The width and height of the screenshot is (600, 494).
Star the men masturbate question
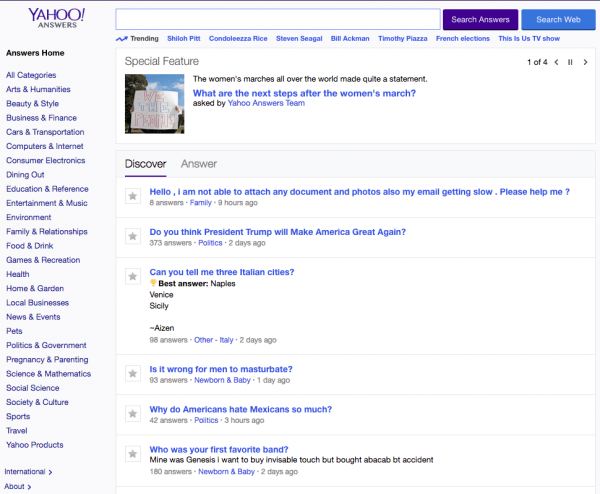point(133,373)
